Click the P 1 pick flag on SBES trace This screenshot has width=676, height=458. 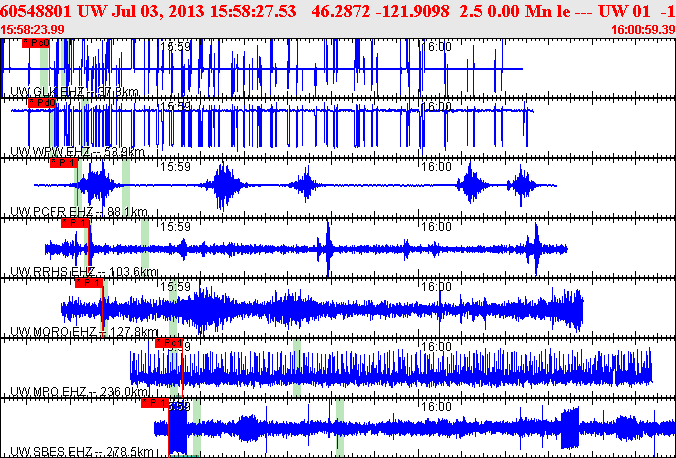tap(154, 402)
